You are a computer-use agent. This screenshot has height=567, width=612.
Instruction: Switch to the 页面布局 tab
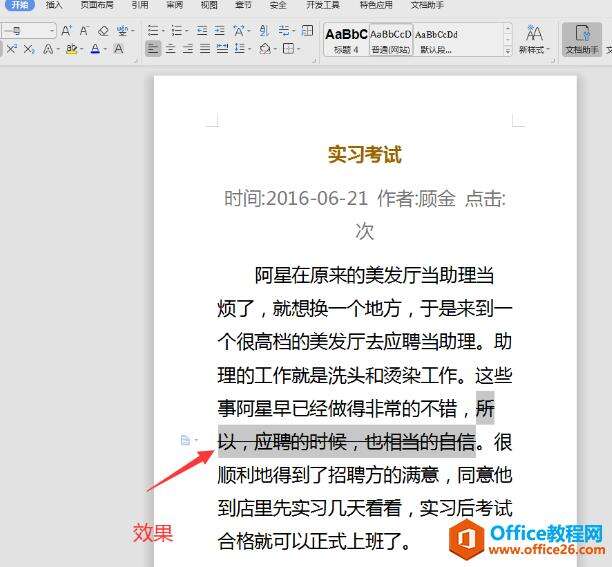[97, 5]
